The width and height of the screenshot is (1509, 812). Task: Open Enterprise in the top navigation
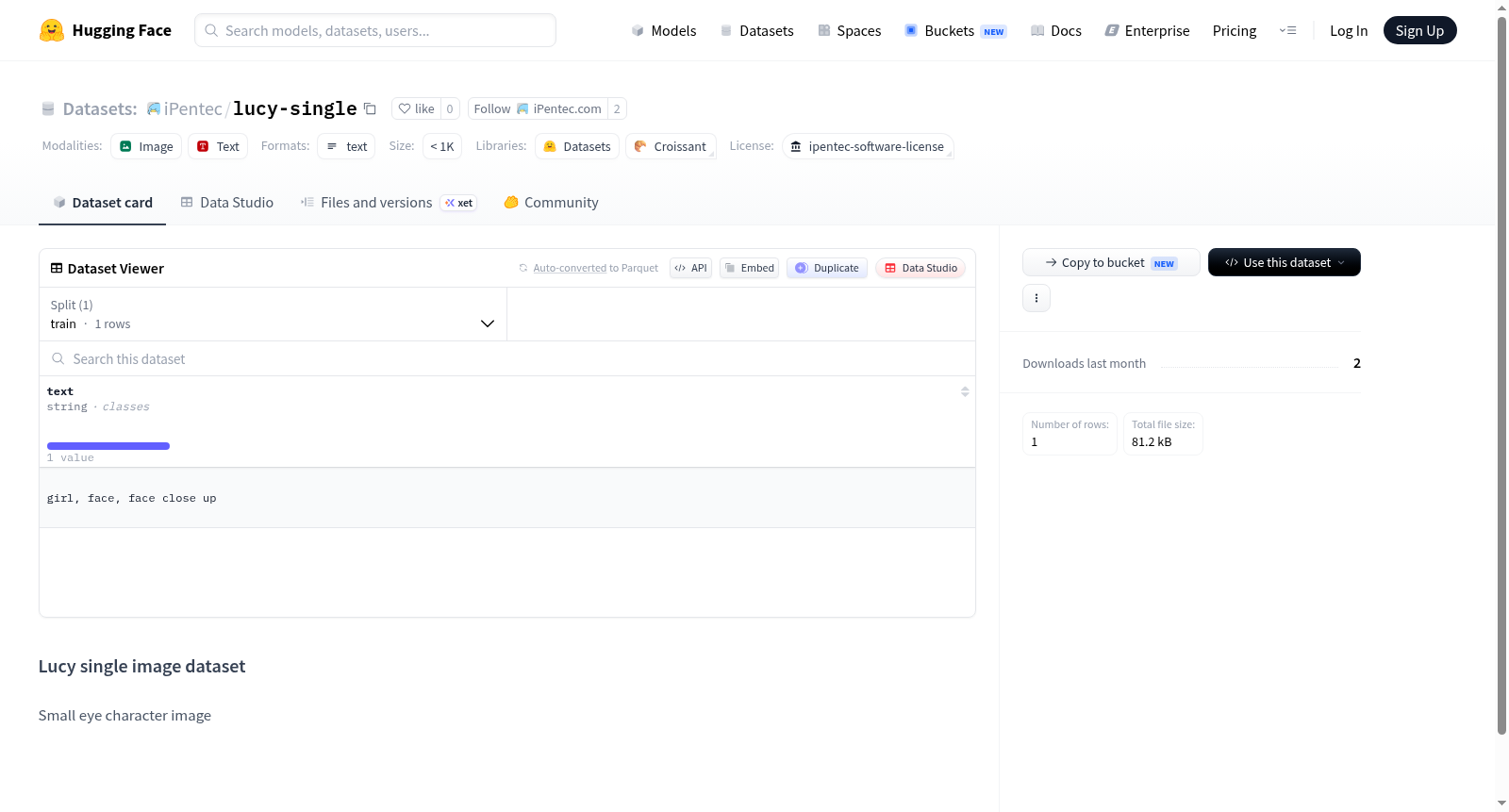[x=1147, y=31]
